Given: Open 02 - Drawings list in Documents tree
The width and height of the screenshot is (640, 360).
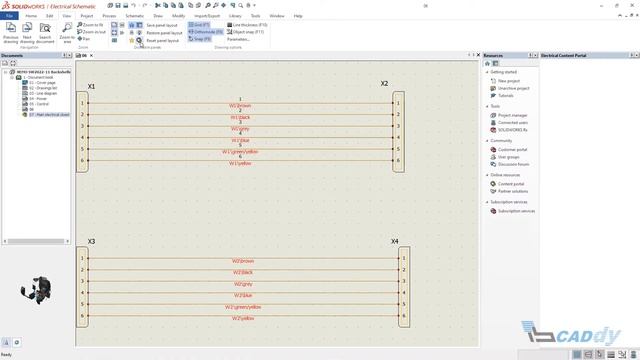Looking at the screenshot, I should click(x=43, y=88).
